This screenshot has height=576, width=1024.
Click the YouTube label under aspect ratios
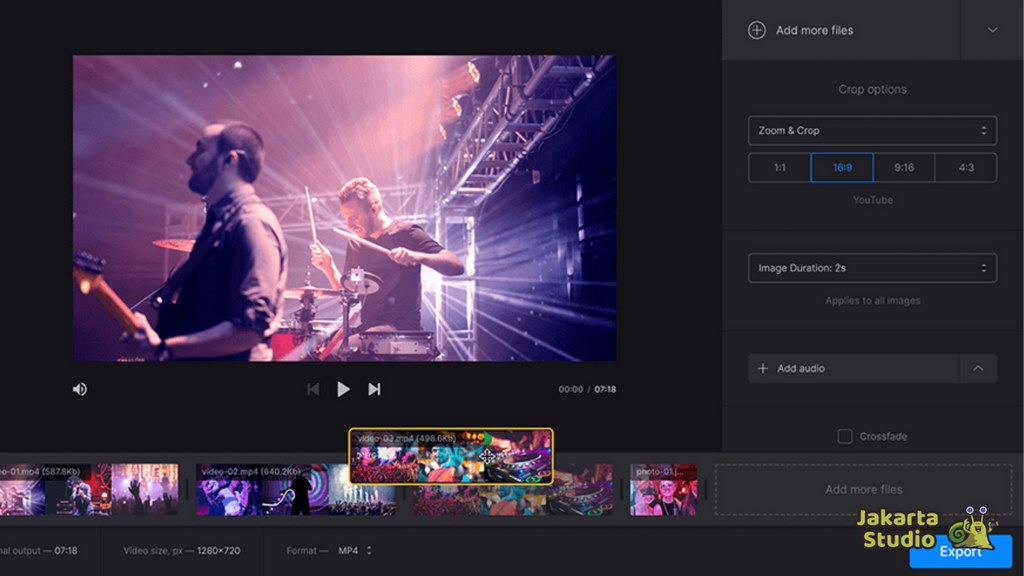point(872,200)
